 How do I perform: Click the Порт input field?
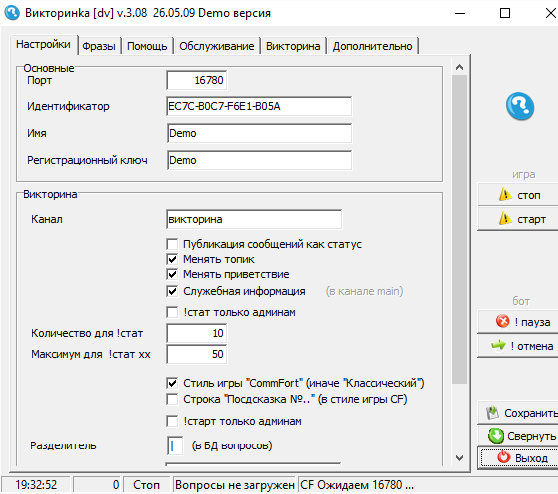pyautogui.click(x=196, y=80)
